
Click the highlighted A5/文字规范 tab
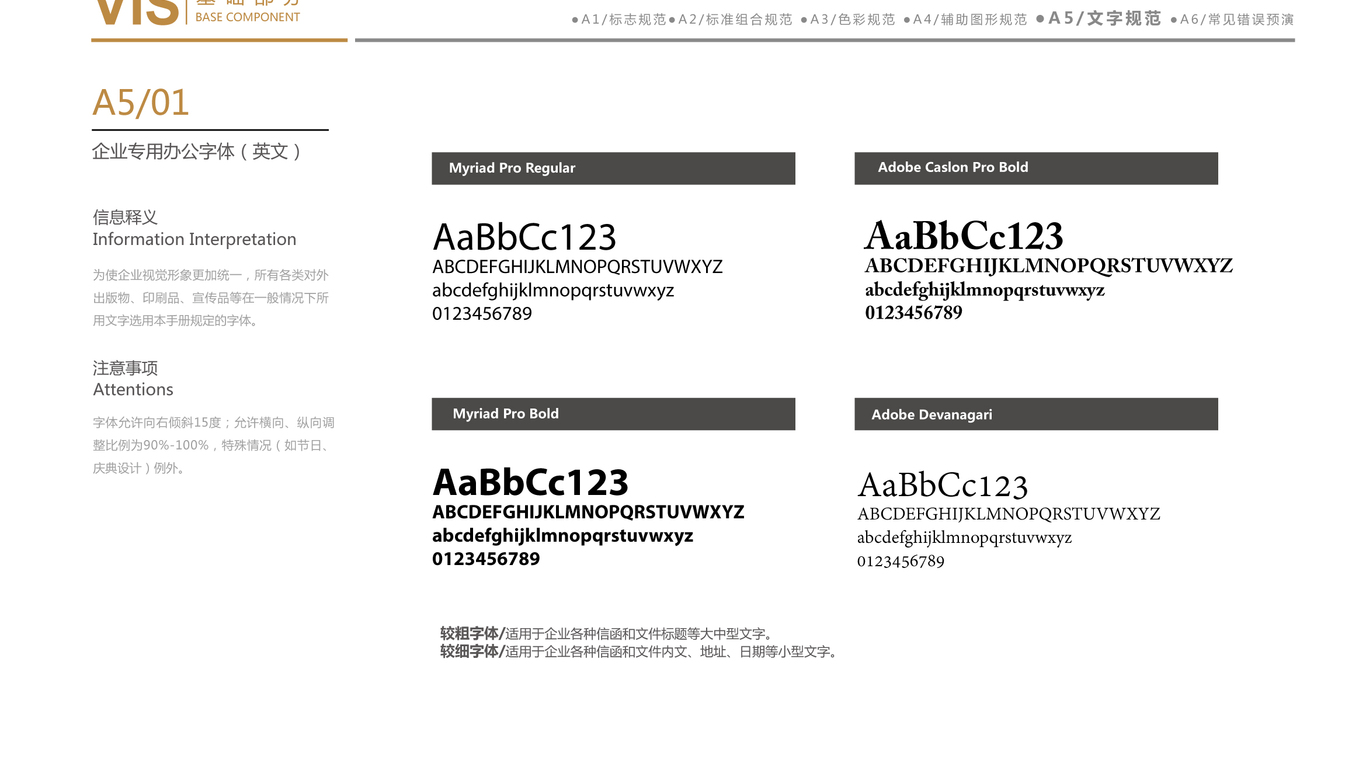coord(1099,19)
